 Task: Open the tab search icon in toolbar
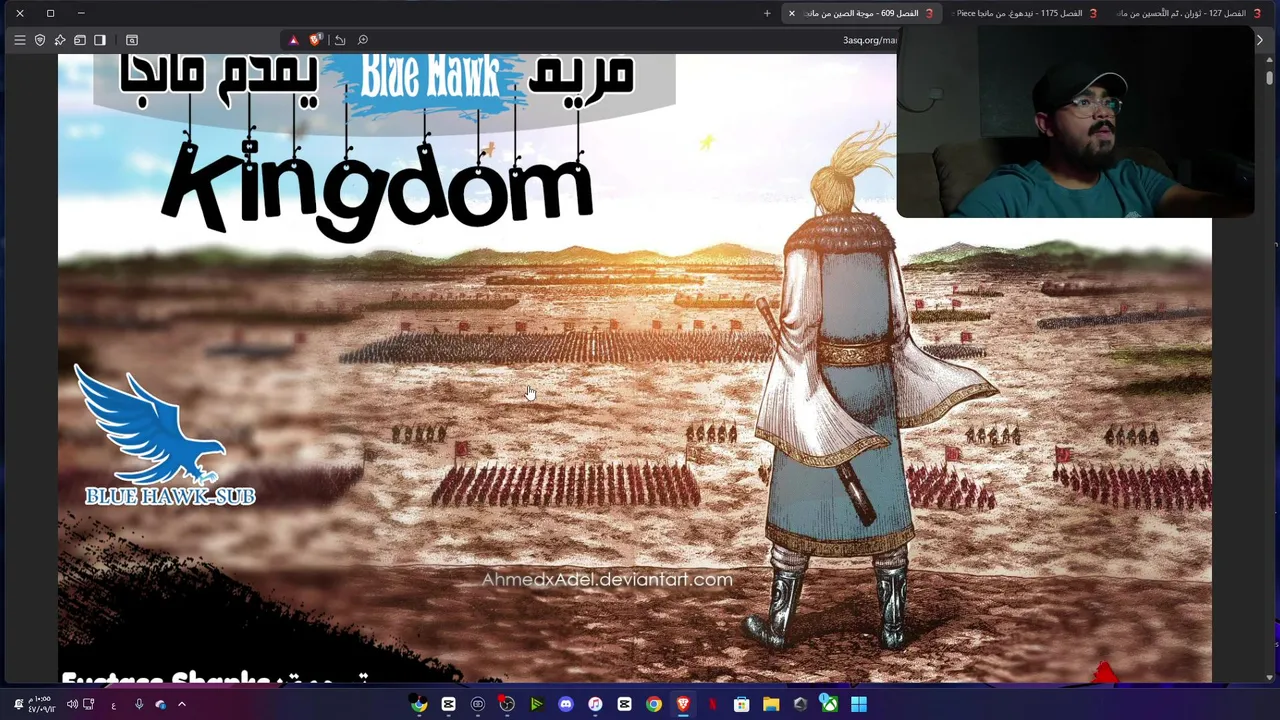click(132, 40)
